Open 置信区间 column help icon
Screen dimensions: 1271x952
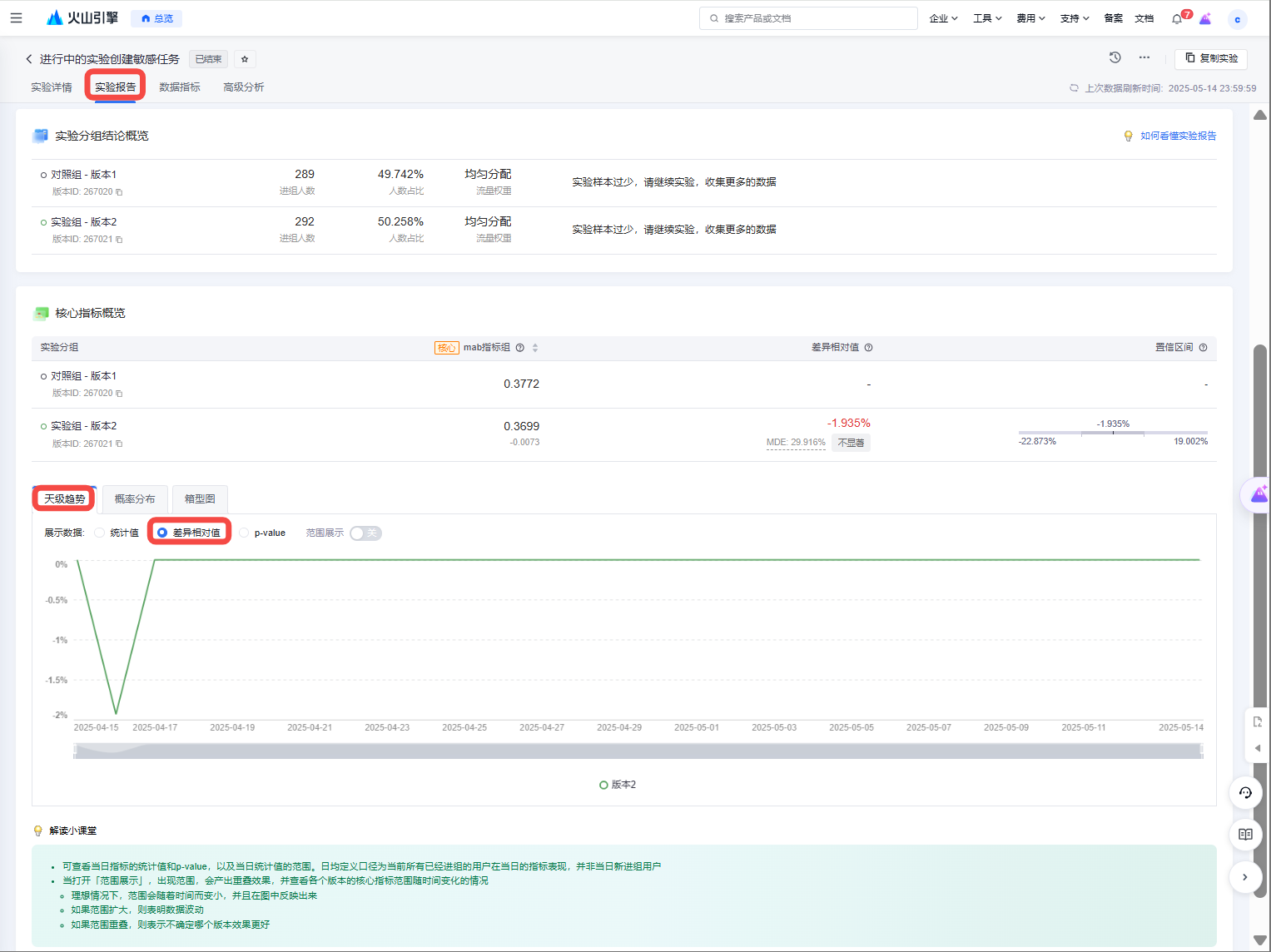click(1203, 348)
